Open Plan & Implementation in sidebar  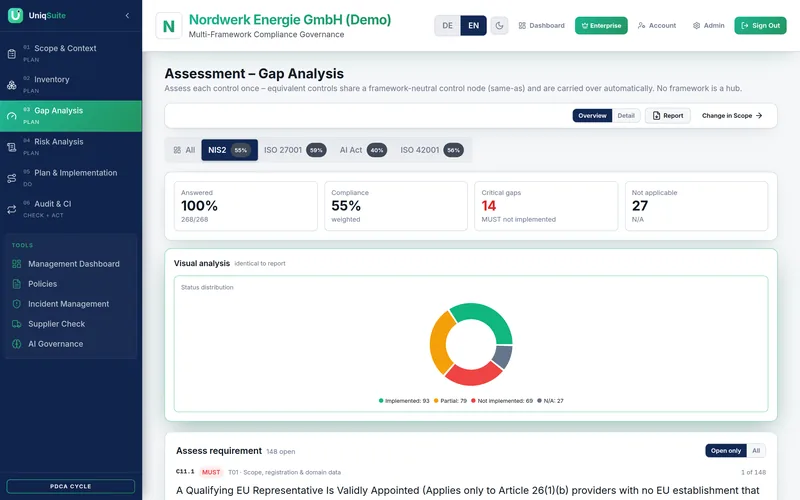[71, 178]
